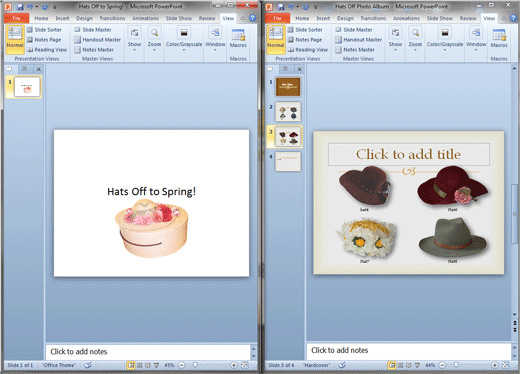This screenshot has height=374, width=520.
Task: Click spell check status icon in Hats Off to Spring
Action: click(x=88, y=365)
